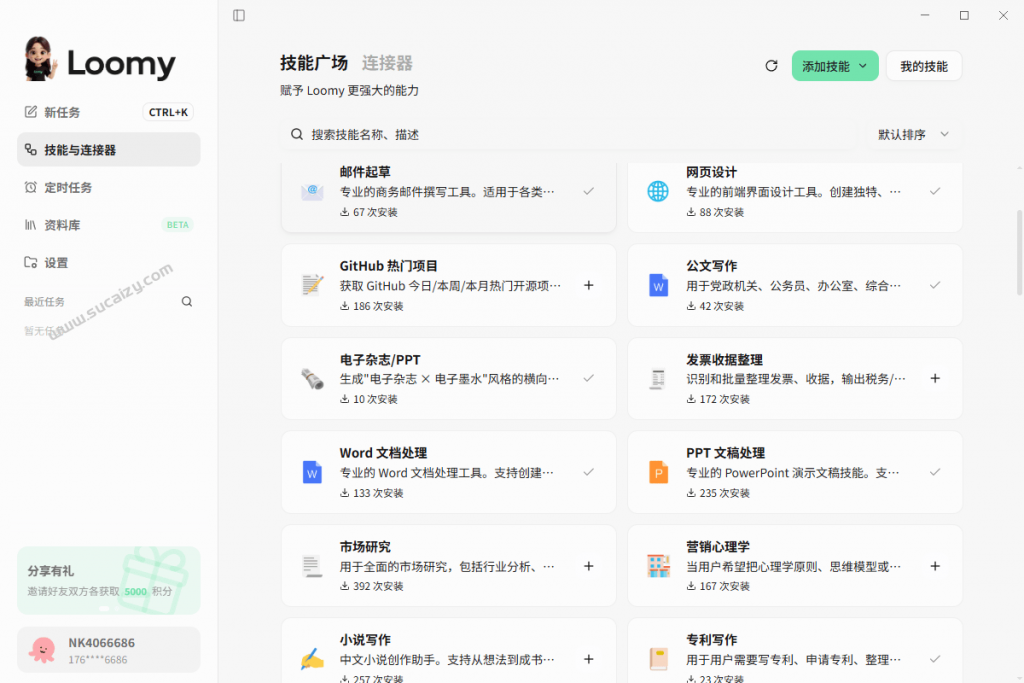Viewport: 1024px width, 683px height.
Task: Open 资料库 in the sidebar
Action: [x=108, y=225]
